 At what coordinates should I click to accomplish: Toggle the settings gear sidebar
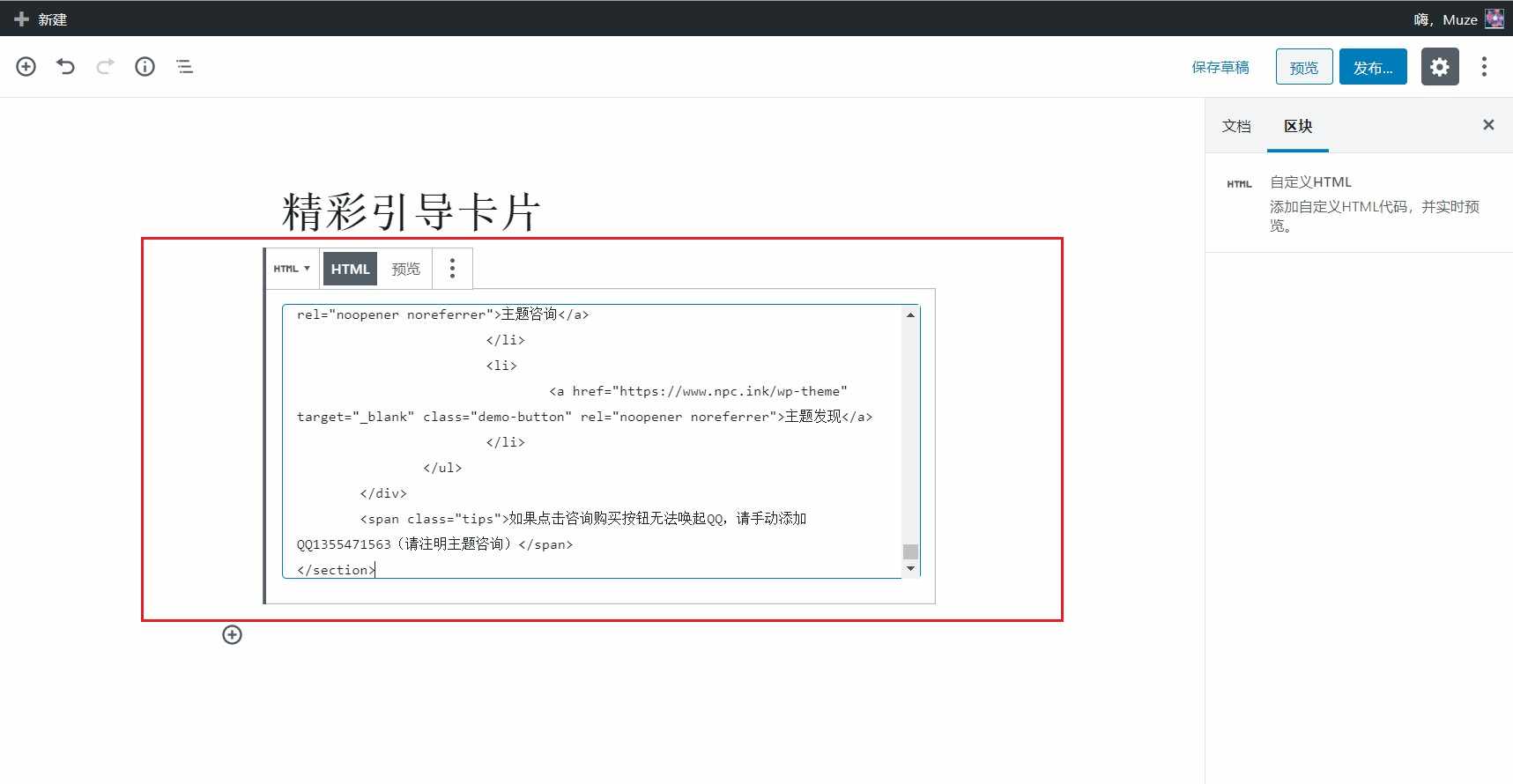[1439, 67]
